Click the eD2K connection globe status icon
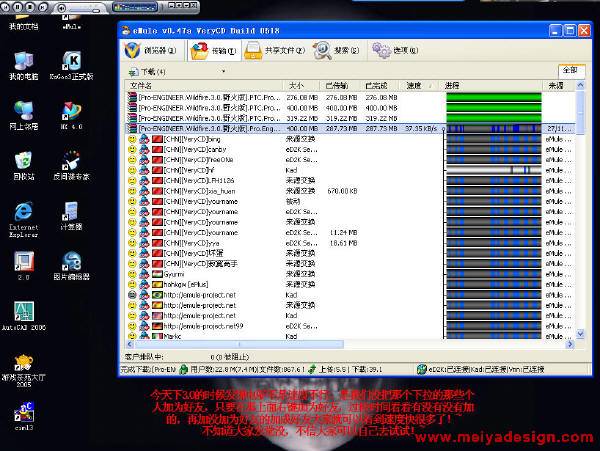Screen dimensions: 600x451 [x=422, y=369]
